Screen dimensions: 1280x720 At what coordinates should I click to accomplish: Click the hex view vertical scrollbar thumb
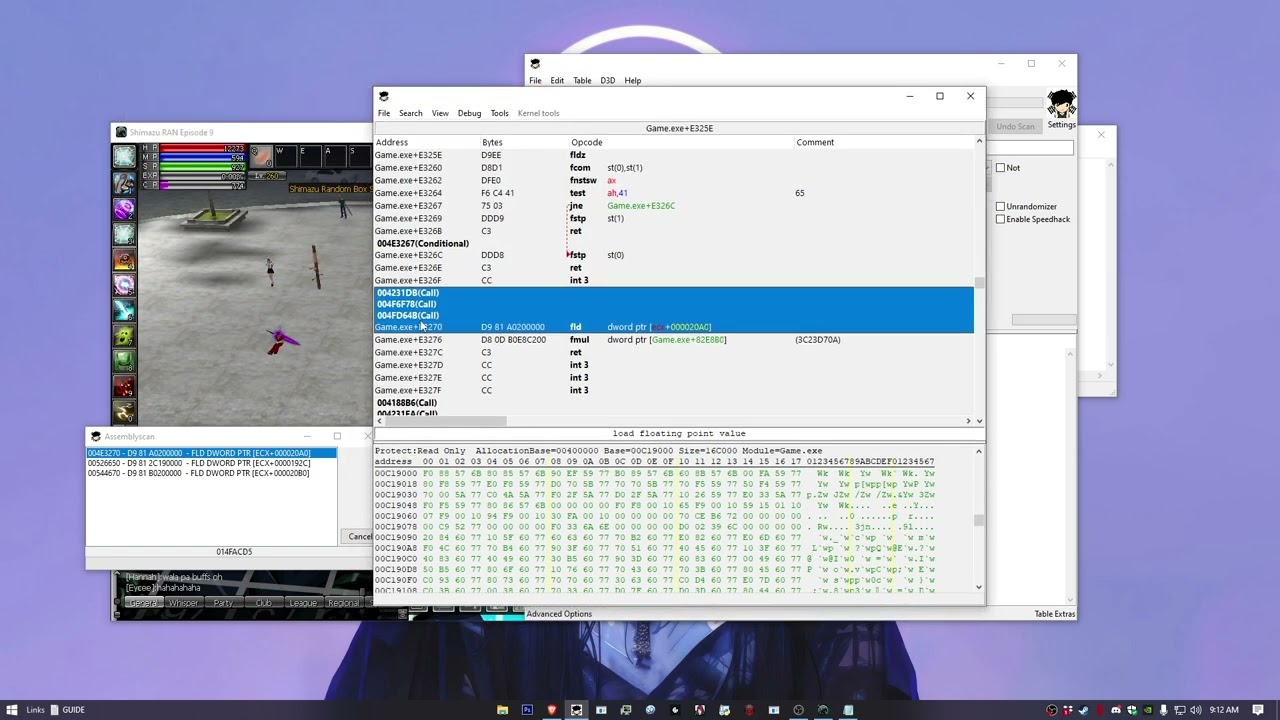pos(979,520)
